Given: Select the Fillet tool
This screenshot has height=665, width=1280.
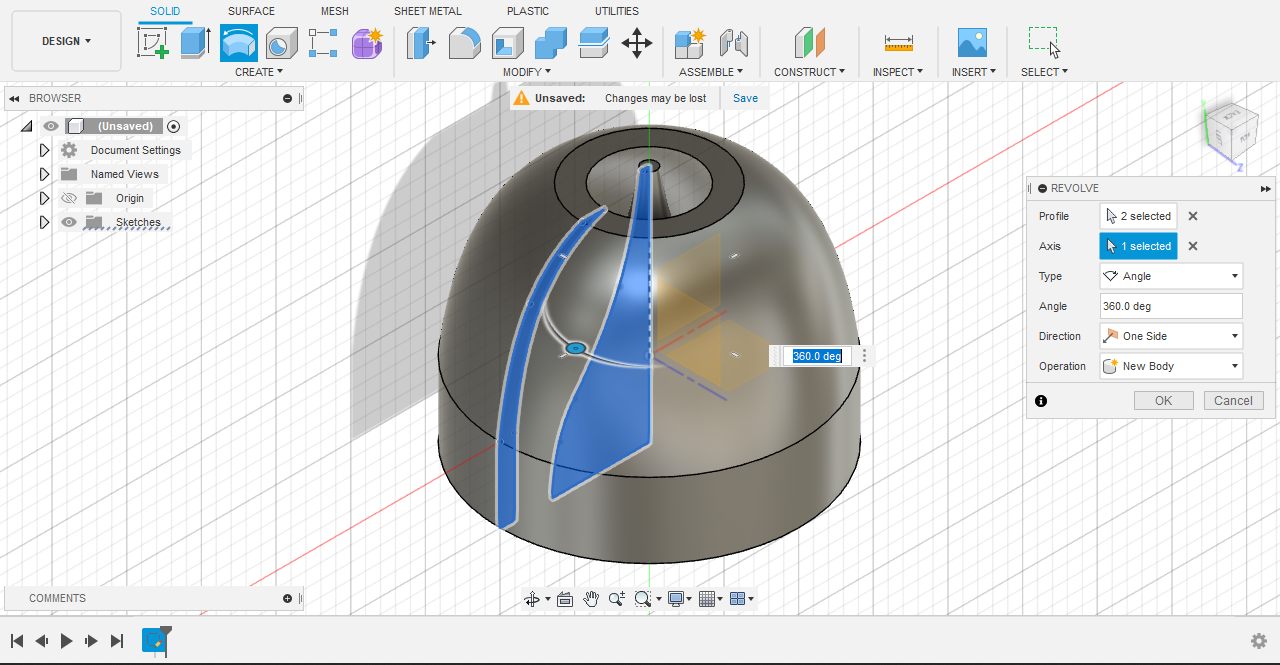Looking at the screenshot, I should tap(465, 43).
